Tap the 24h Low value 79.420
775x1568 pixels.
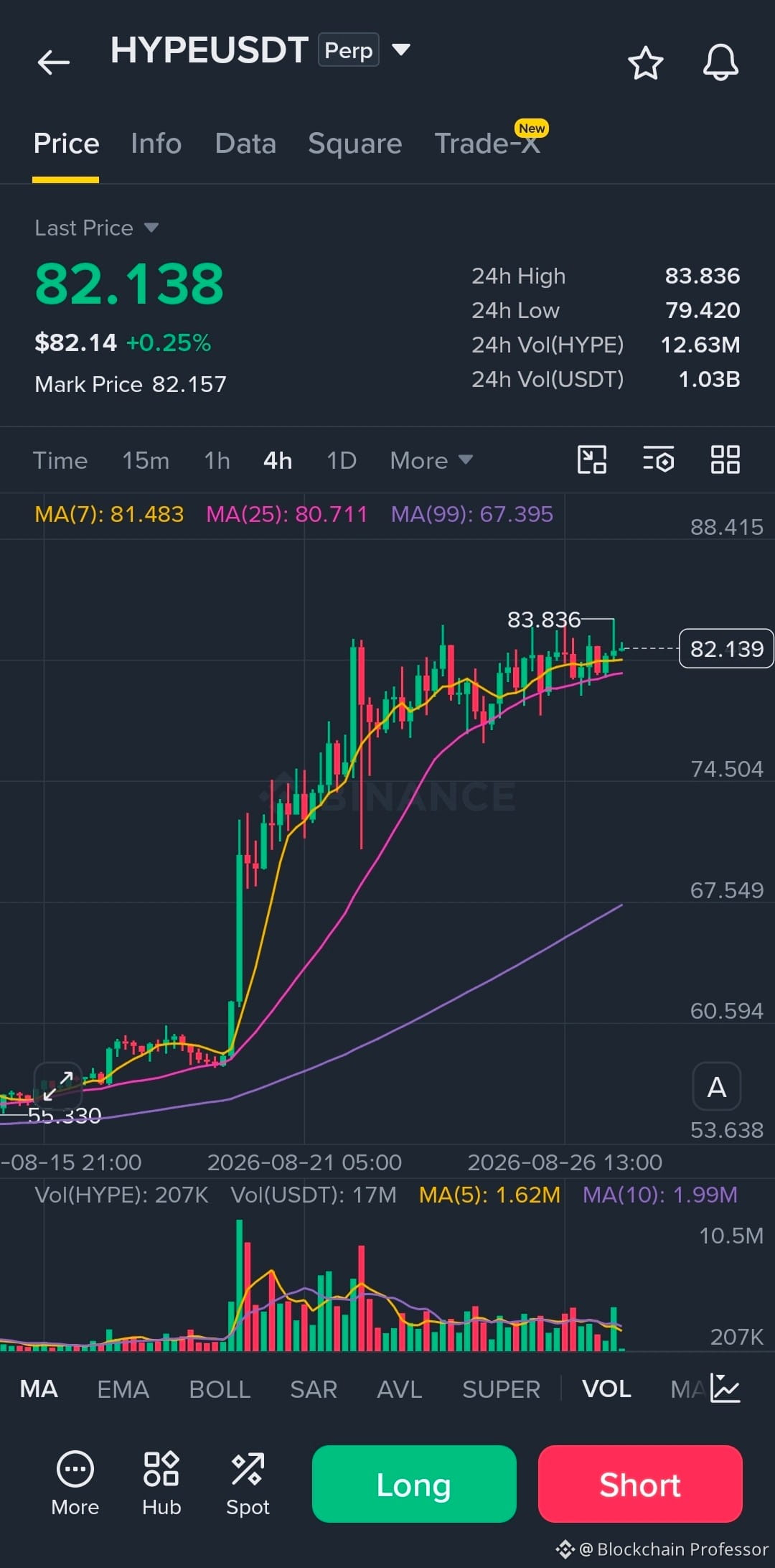coord(703,310)
